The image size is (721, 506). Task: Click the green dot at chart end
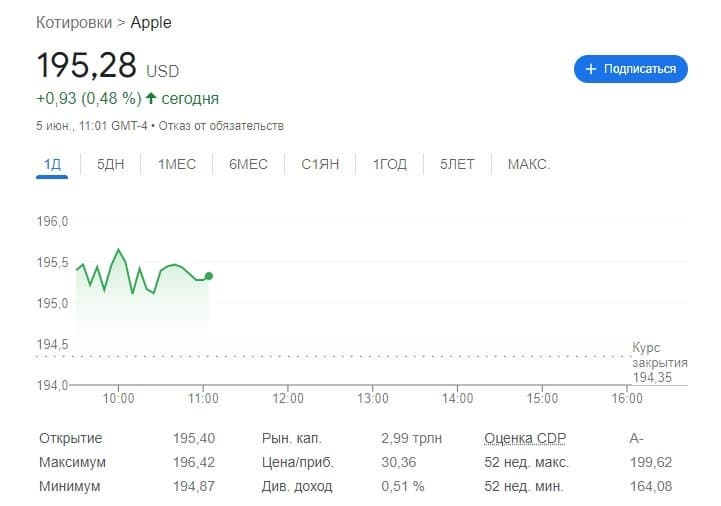208,276
